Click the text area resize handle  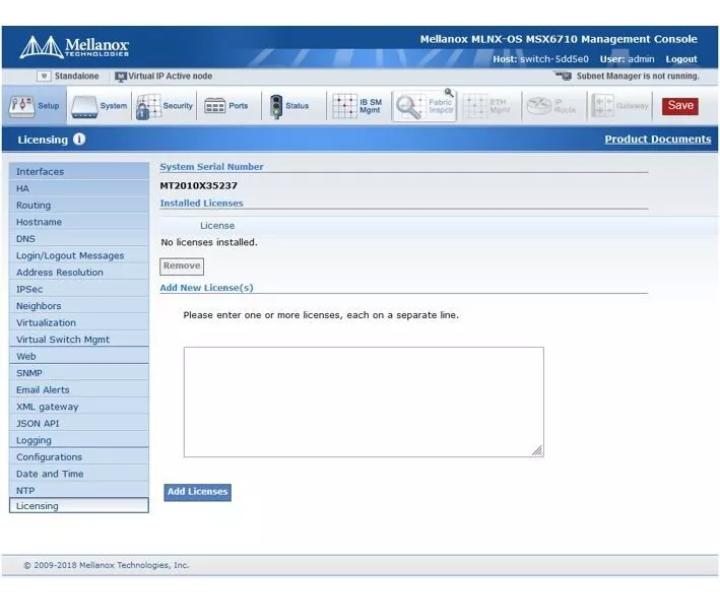tap(537, 451)
